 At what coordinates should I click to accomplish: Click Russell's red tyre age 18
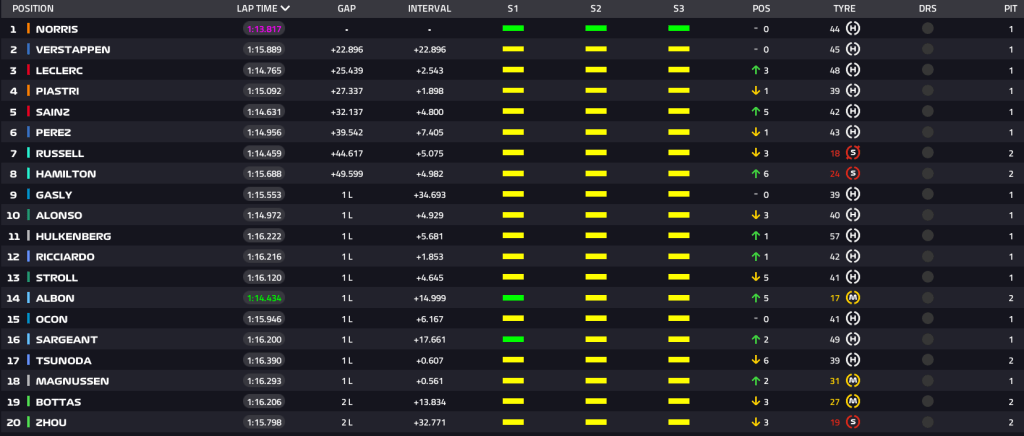pyautogui.click(x=835, y=153)
